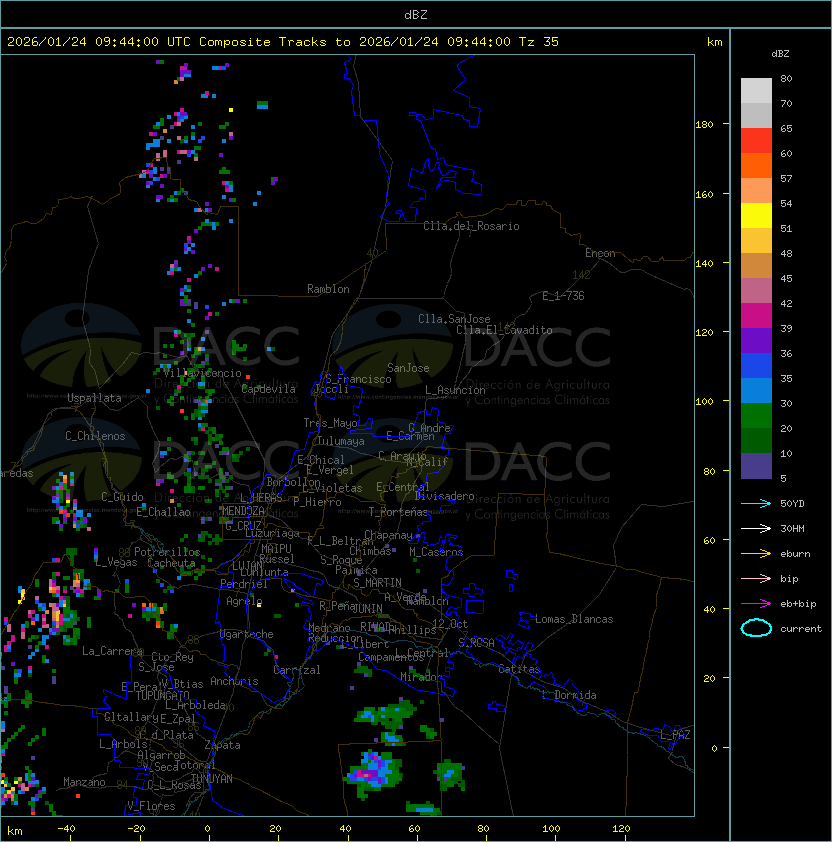
Task: Pick the magenta eb+bip arrow symbol
Action: tap(756, 604)
